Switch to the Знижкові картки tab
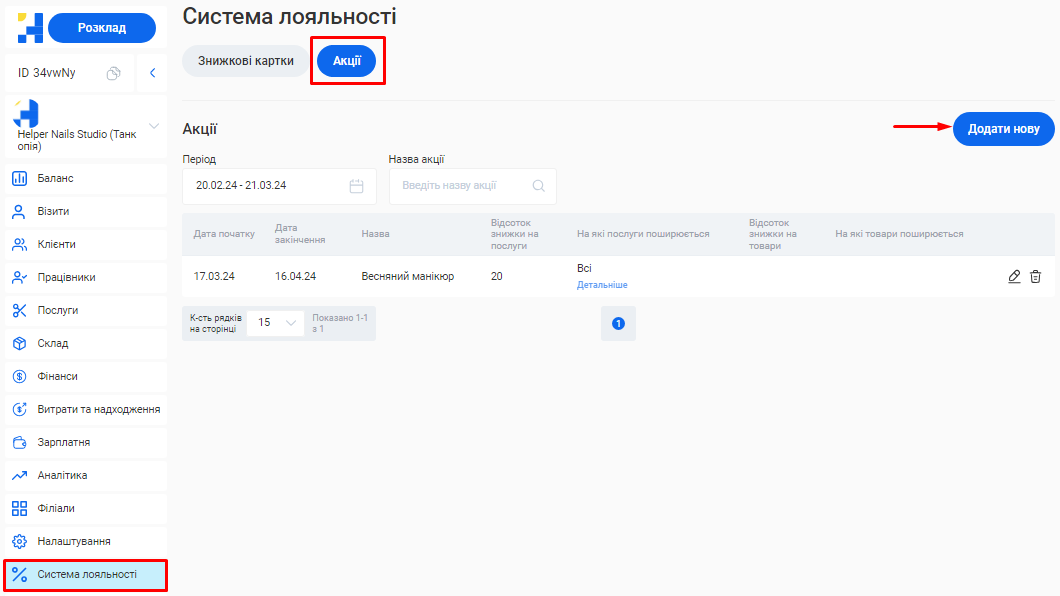Image resolution: width=1060 pixels, height=596 pixels. (x=245, y=61)
